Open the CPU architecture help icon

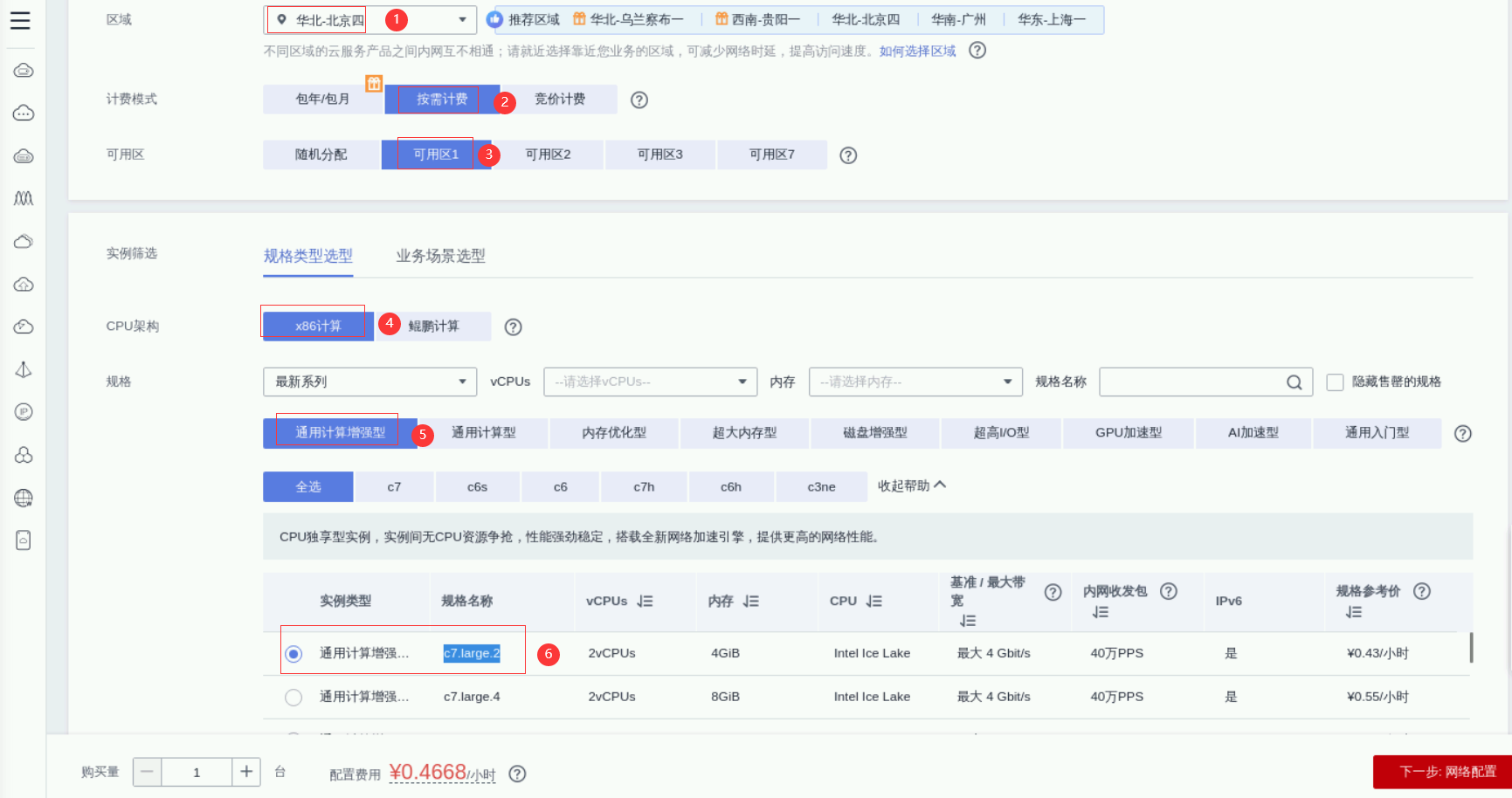click(x=514, y=327)
